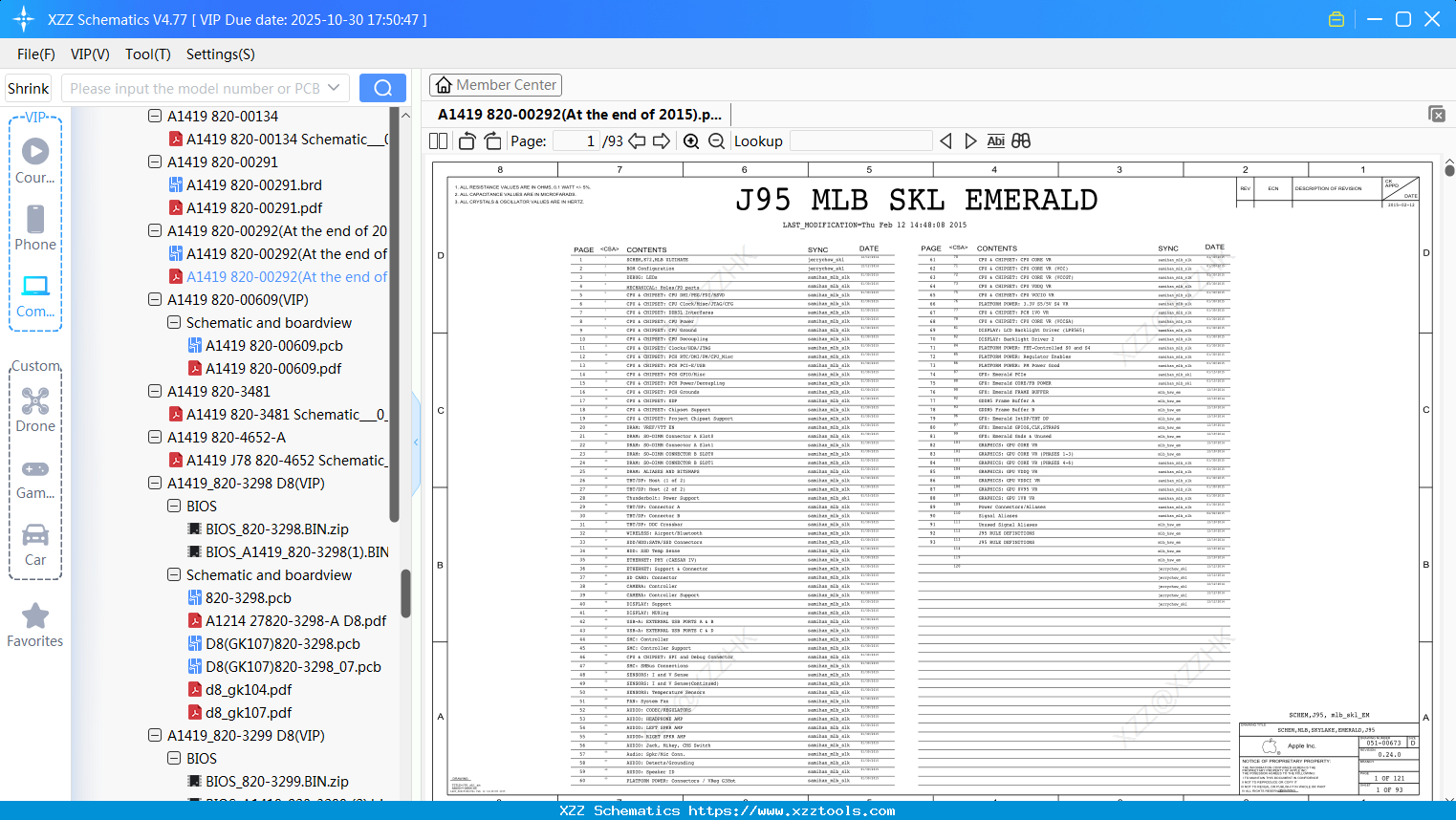
Task: Collapse the A1419 820-00292(At the end of 20 node
Action: point(155,230)
